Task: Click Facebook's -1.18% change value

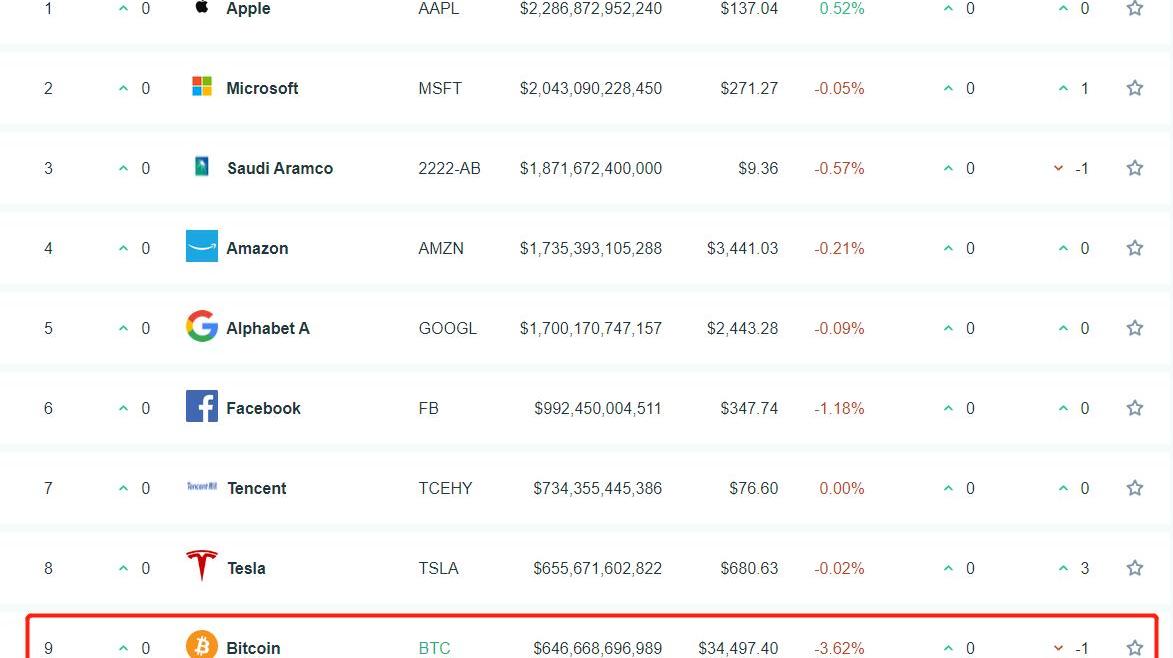Action: (839, 408)
